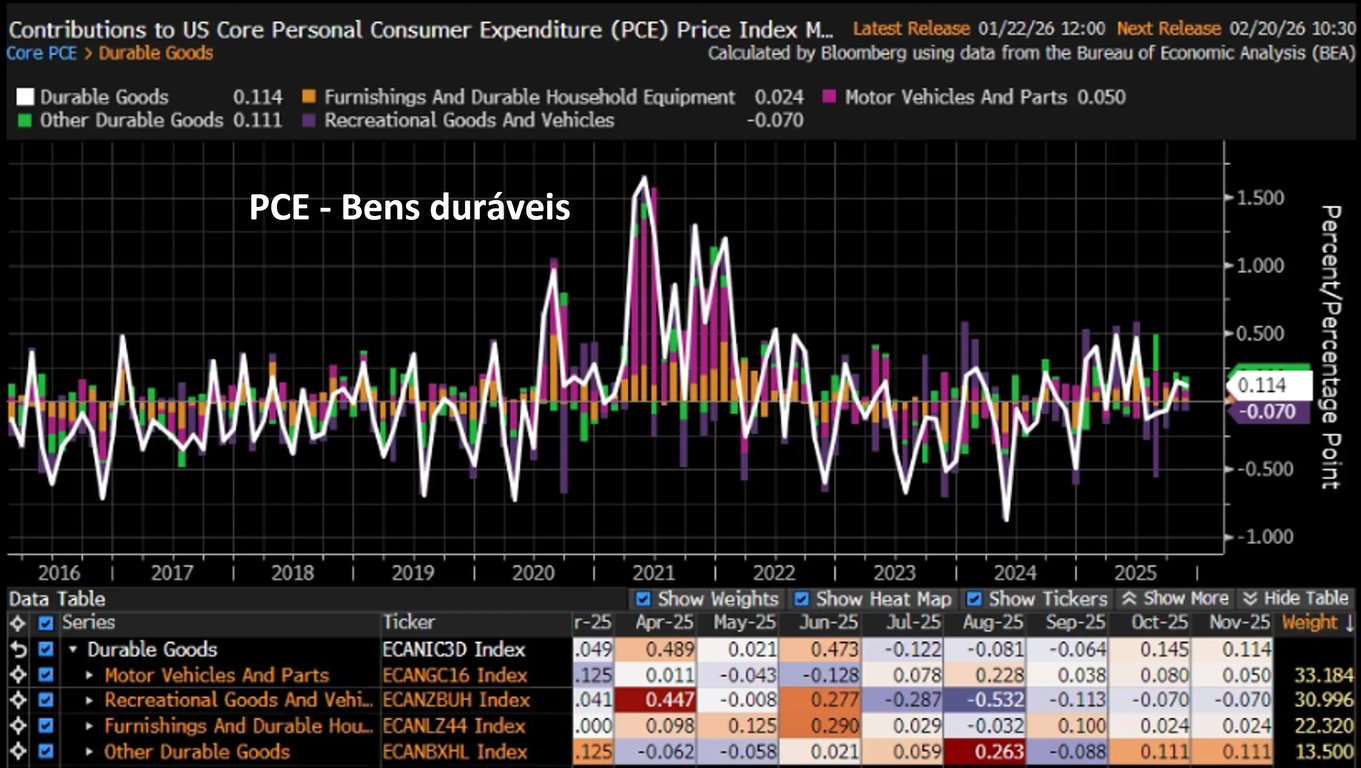Click the Show More double-chevron button

point(1173,598)
